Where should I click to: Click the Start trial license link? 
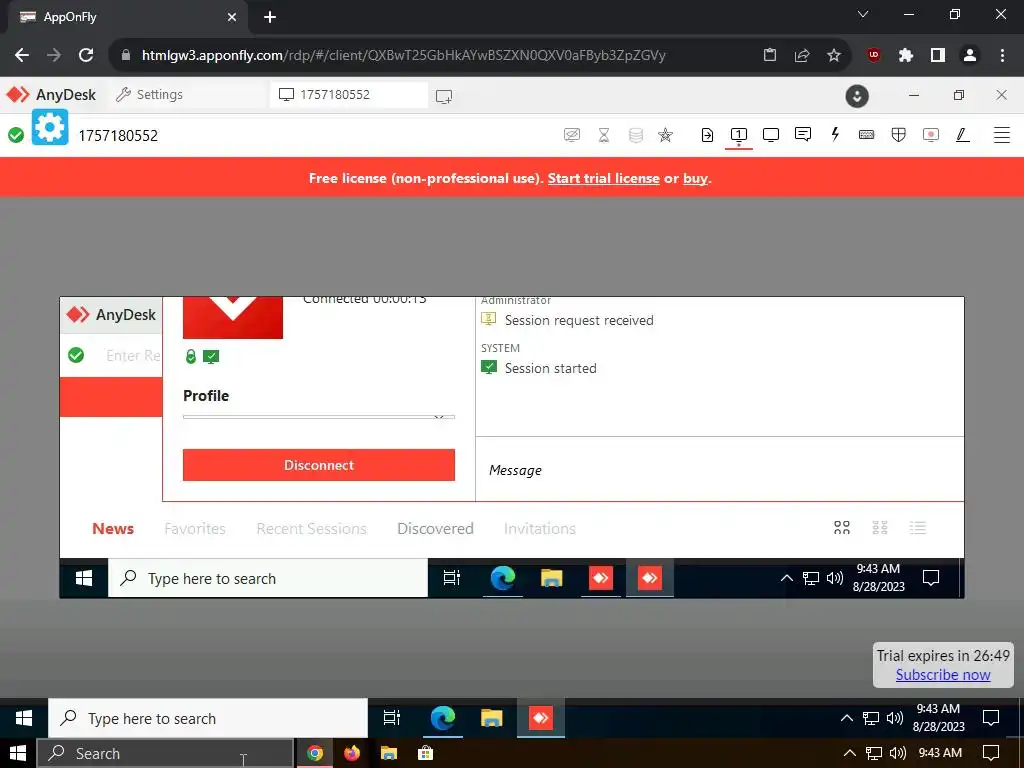coord(603,178)
